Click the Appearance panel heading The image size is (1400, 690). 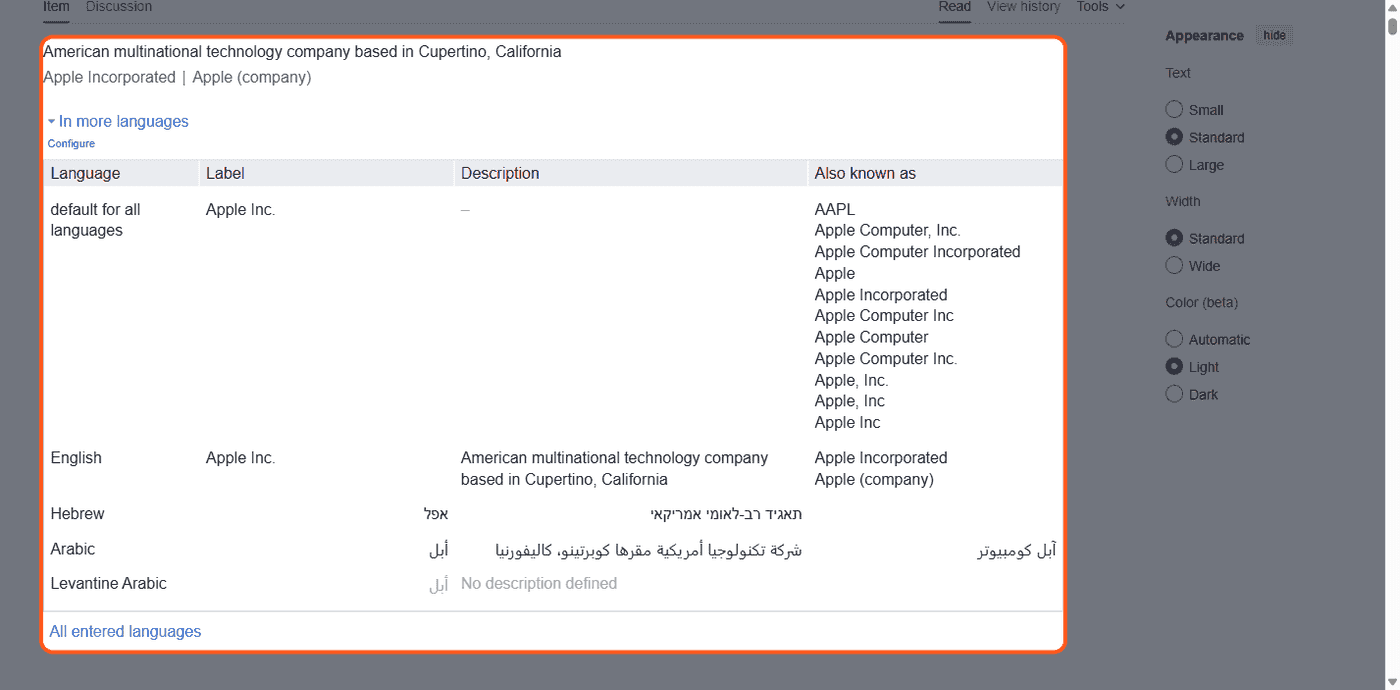(1204, 35)
